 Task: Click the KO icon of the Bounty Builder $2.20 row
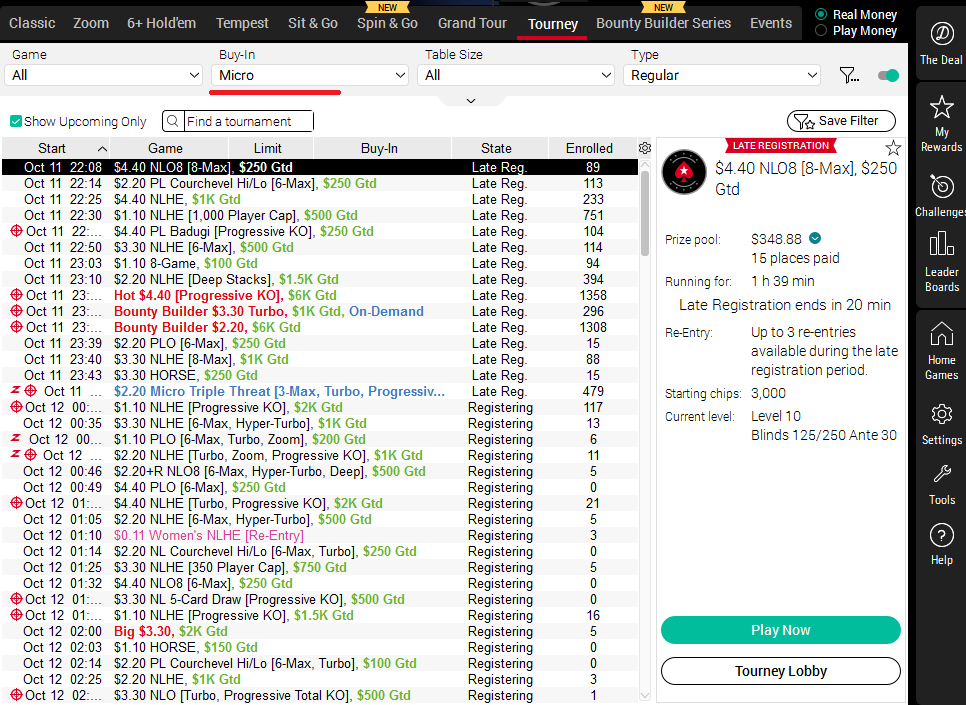click(17, 327)
